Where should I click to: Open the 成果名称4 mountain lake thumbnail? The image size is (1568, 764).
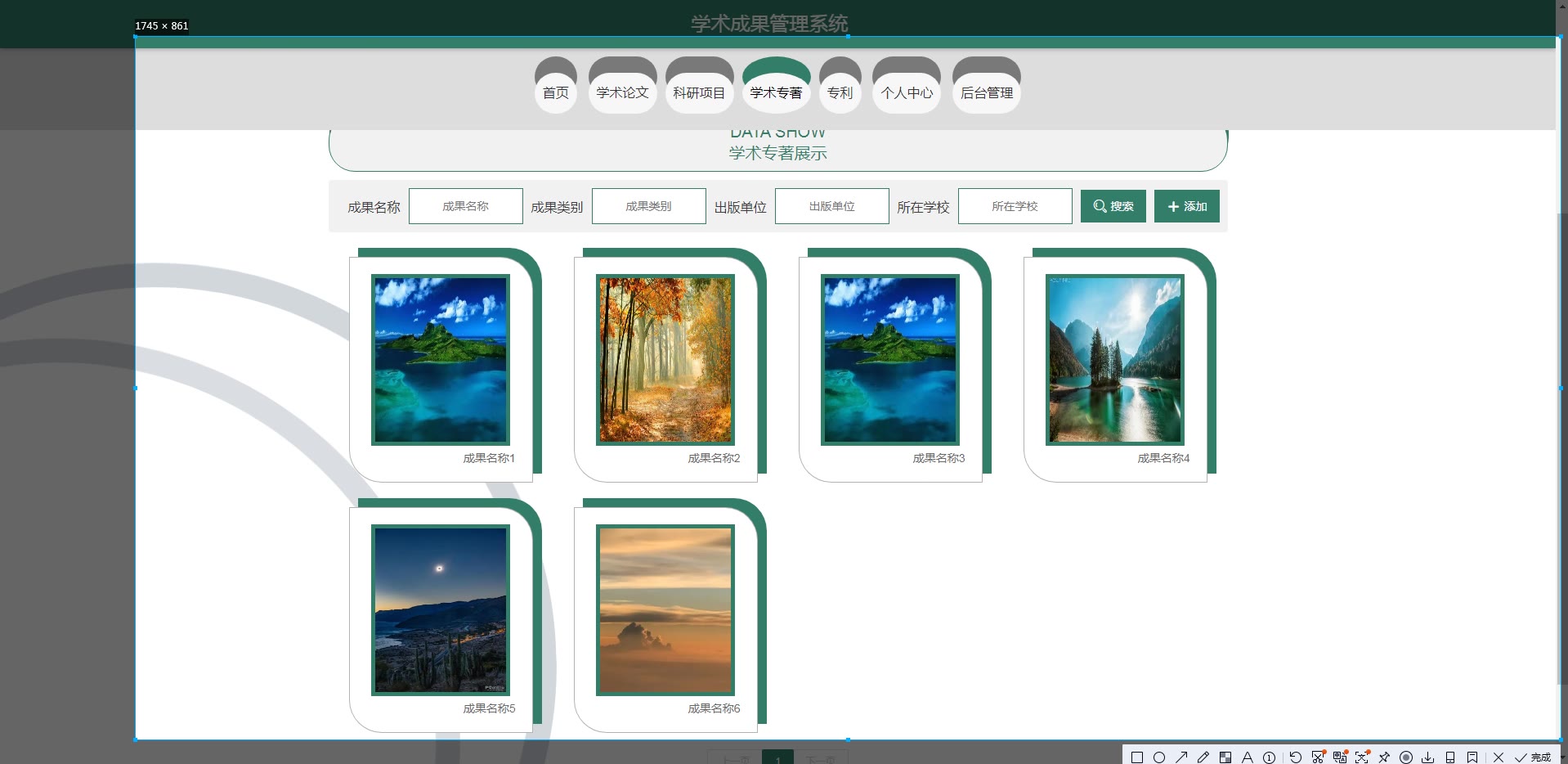pyautogui.click(x=1115, y=360)
